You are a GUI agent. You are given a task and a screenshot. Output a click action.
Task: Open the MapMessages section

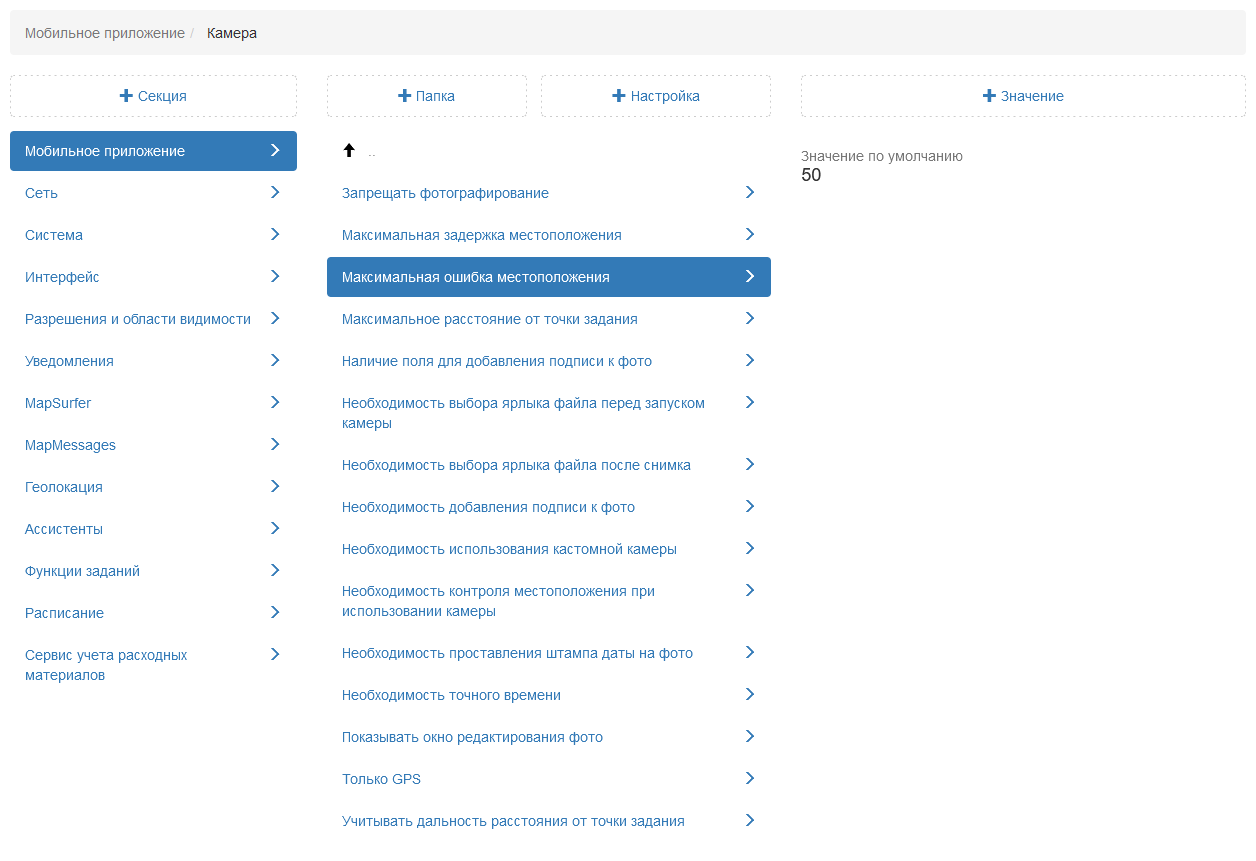153,445
